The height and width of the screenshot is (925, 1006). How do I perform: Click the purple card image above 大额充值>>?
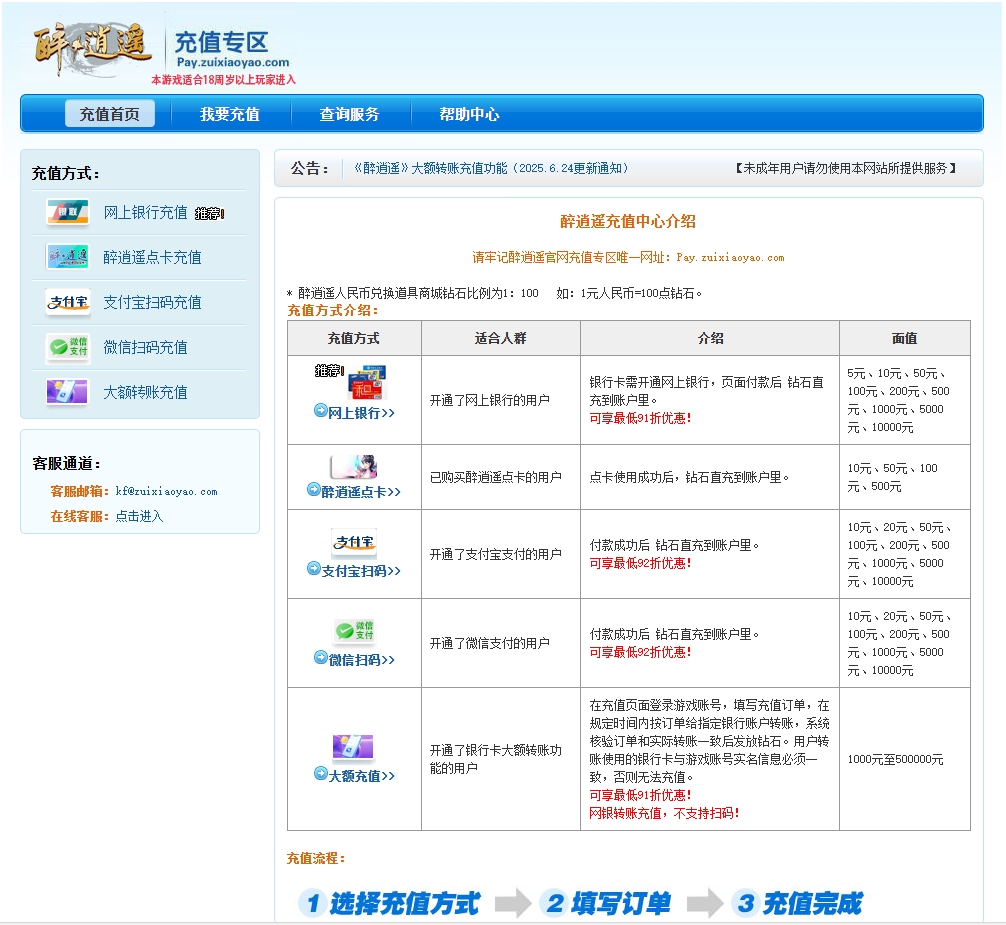click(353, 747)
